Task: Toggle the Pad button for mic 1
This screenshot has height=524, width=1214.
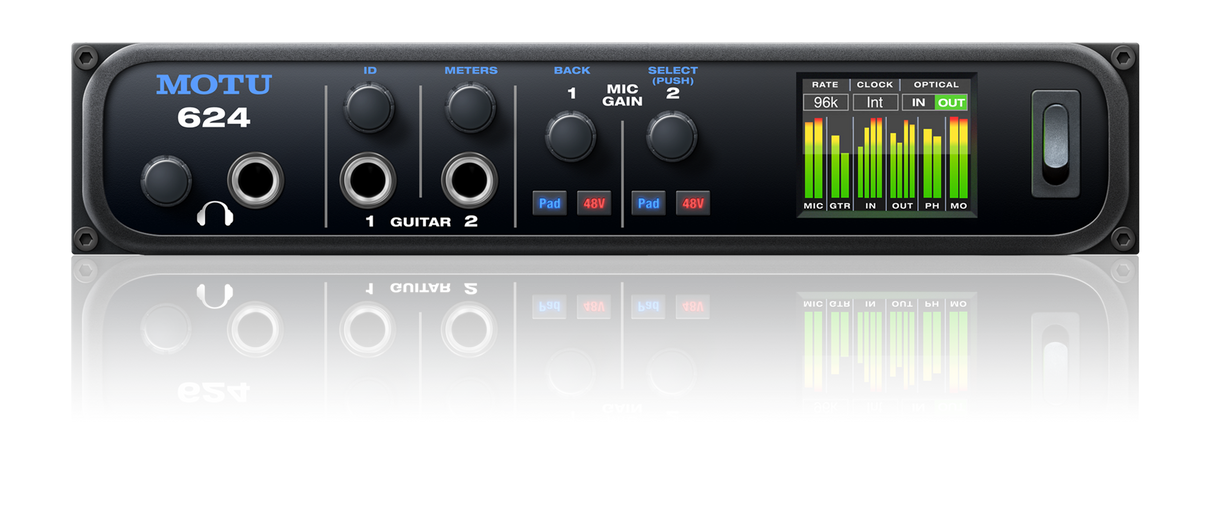Action: 549,203
